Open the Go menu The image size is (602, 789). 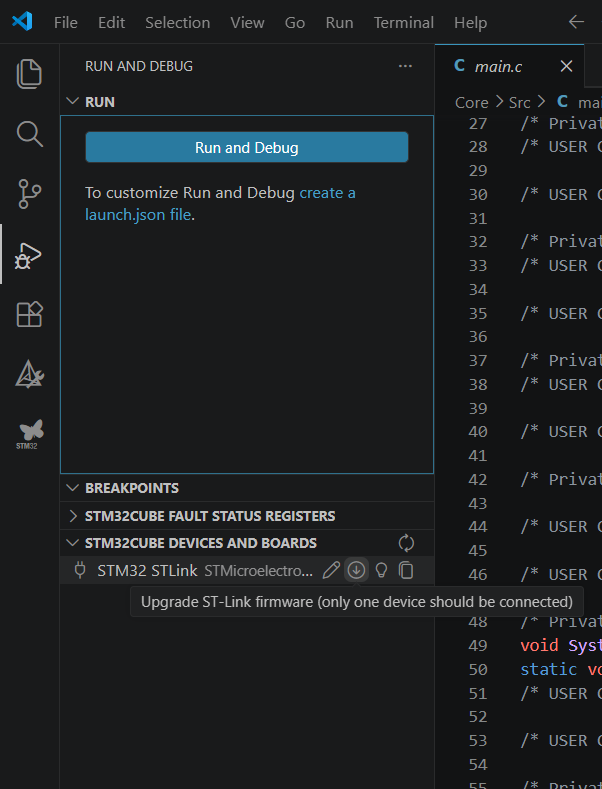[294, 23]
